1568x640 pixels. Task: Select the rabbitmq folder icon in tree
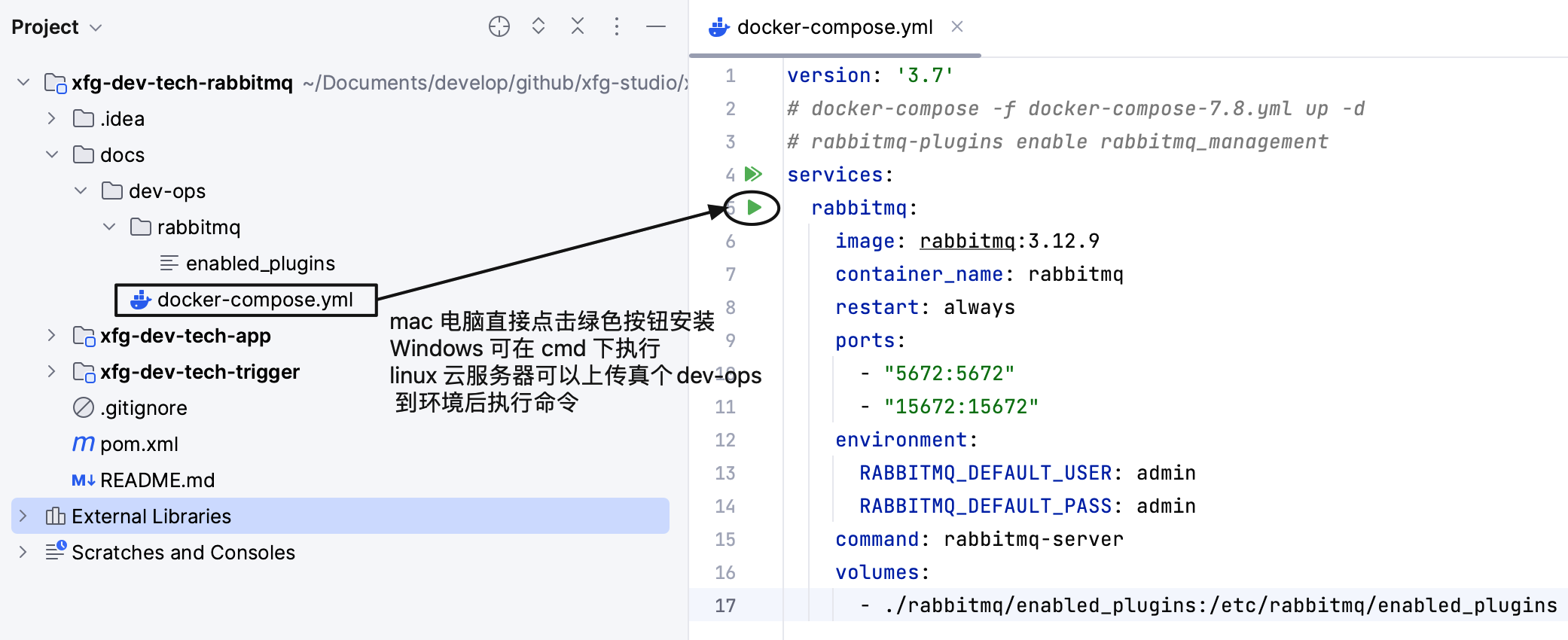click(141, 227)
